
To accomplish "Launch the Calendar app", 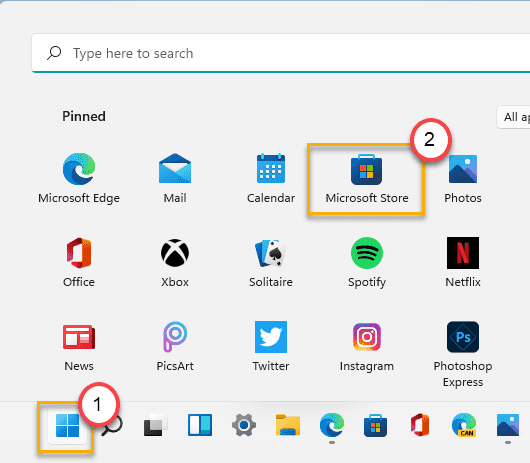I will [x=271, y=178].
